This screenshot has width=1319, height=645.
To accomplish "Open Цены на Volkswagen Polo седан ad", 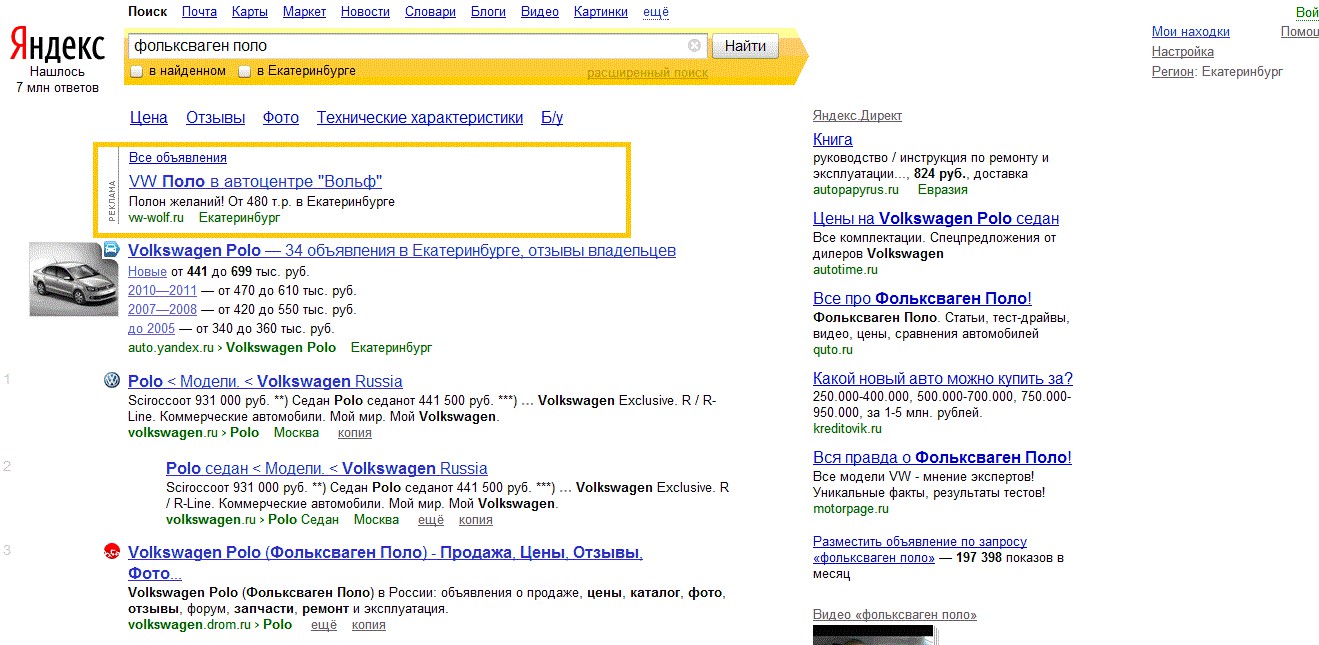I will pos(936,218).
